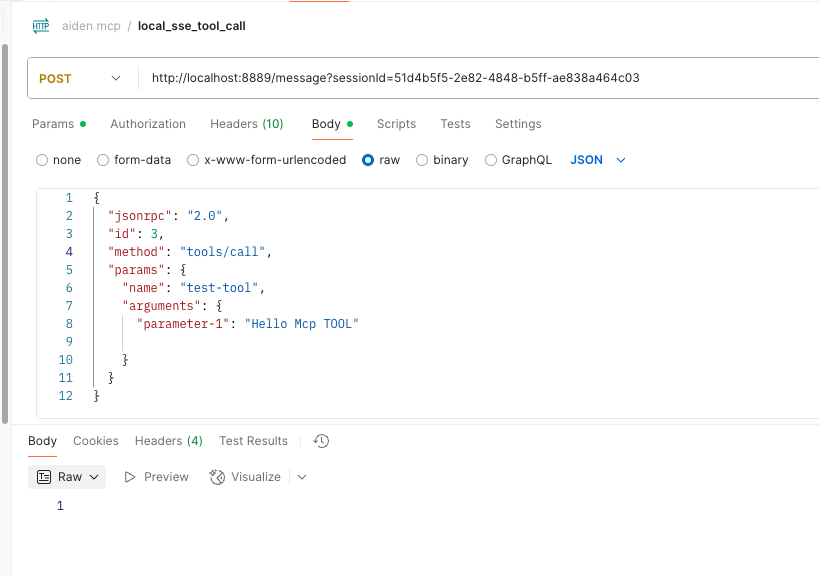Open the Tests tab
The height and width of the screenshot is (576, 819).
[x=455, y=124]
